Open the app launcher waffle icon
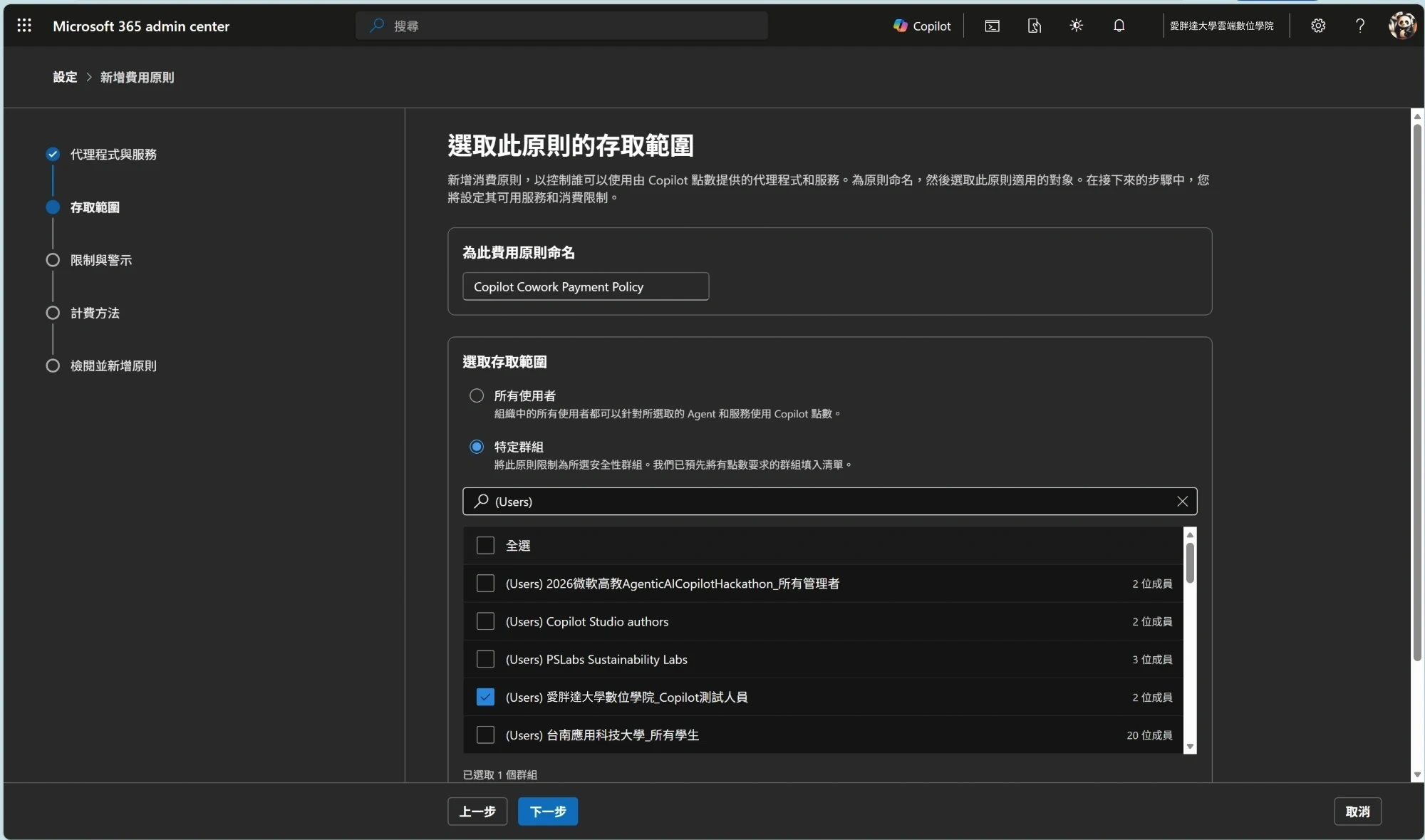 (24, 26)
